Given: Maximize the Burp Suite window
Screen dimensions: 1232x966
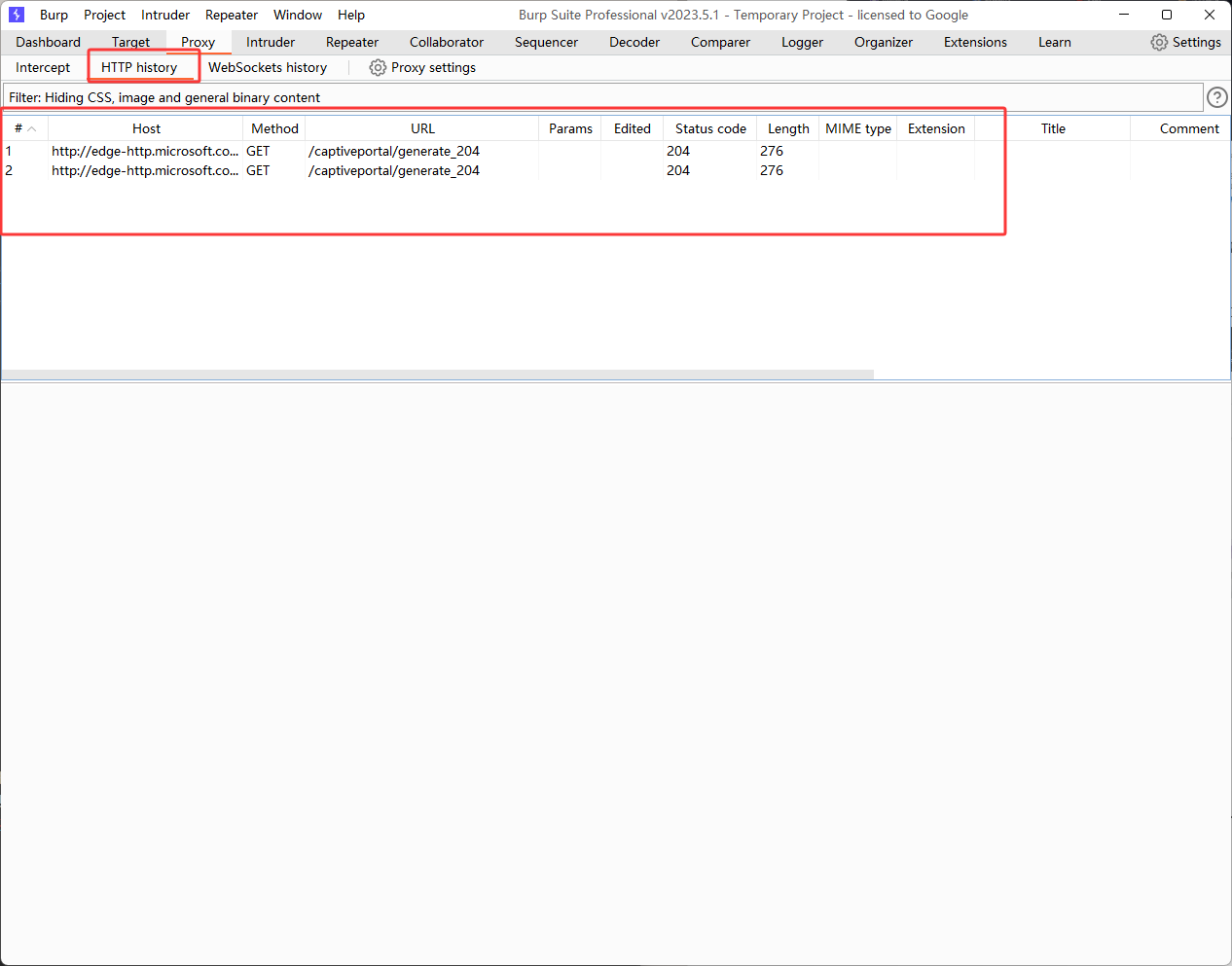Looking at the screenshot, I should pos(1167,15).
